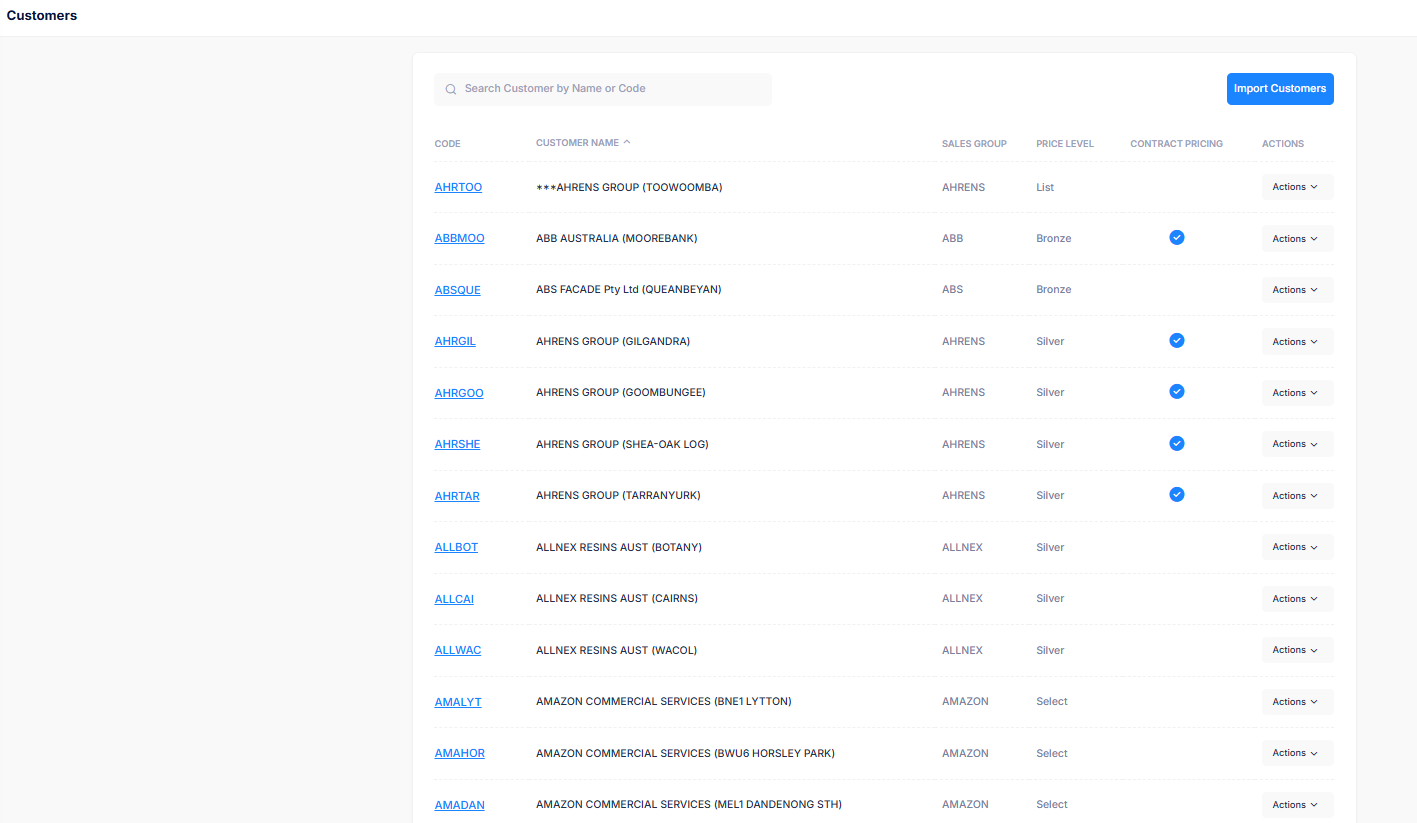Sort by Customer Name column header

point(577,143)
